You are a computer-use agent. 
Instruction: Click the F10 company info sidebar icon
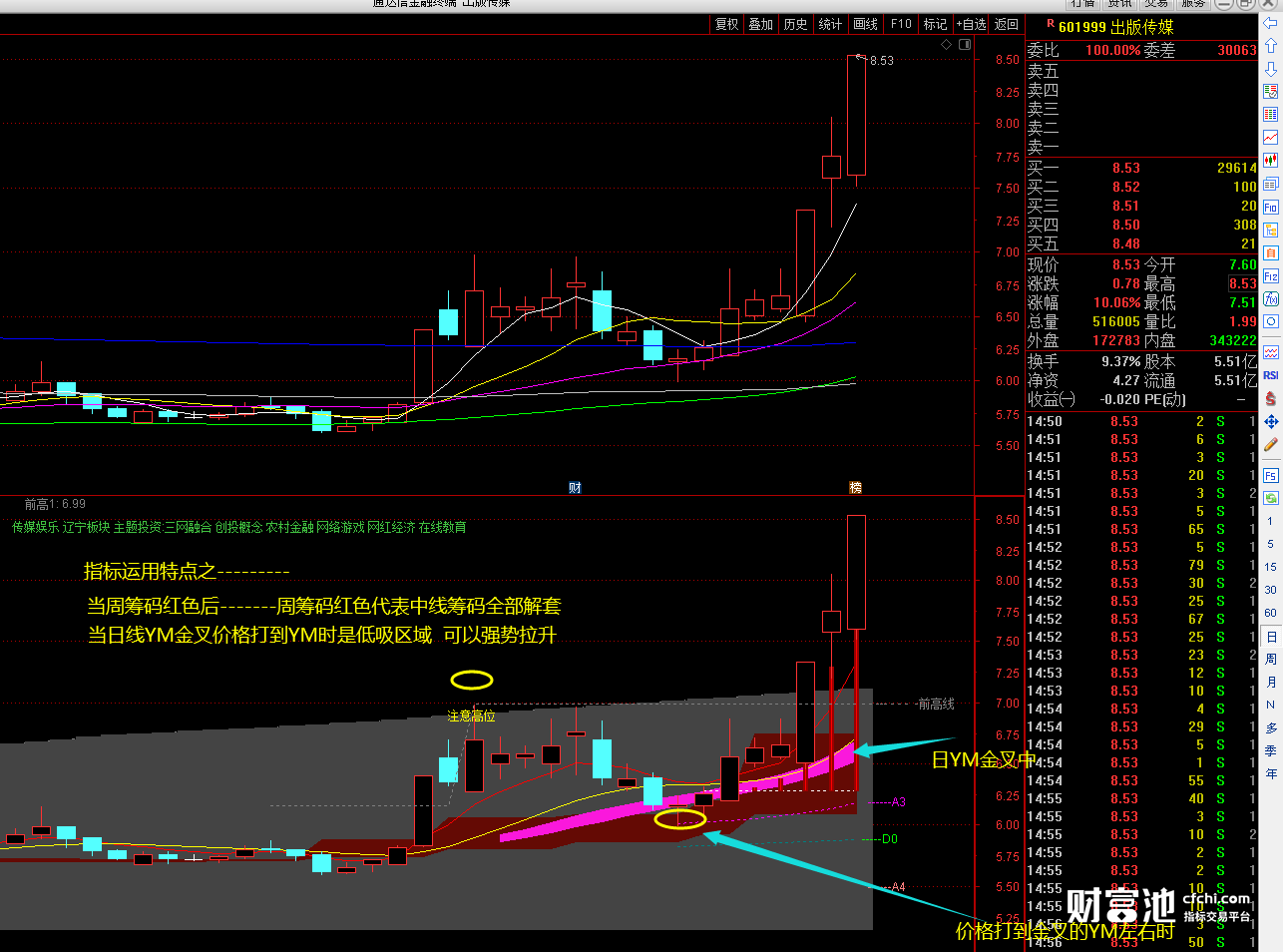pyautogui.click(x=1271, y=207)
